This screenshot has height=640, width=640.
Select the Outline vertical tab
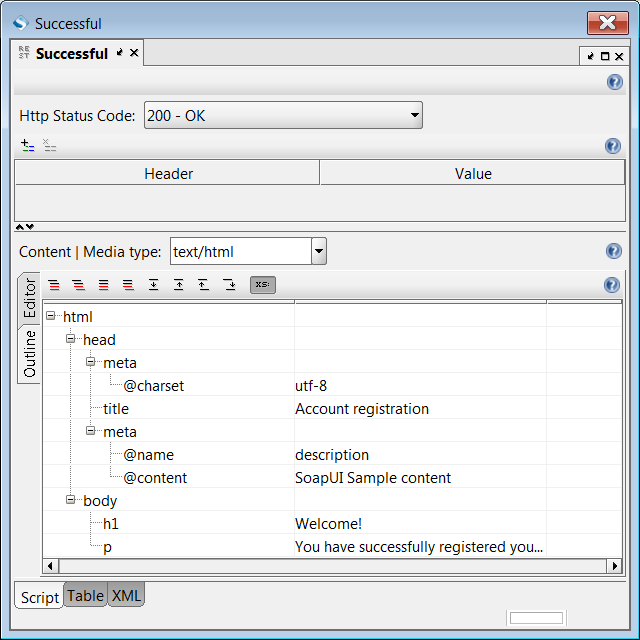(x=30, y=354)
